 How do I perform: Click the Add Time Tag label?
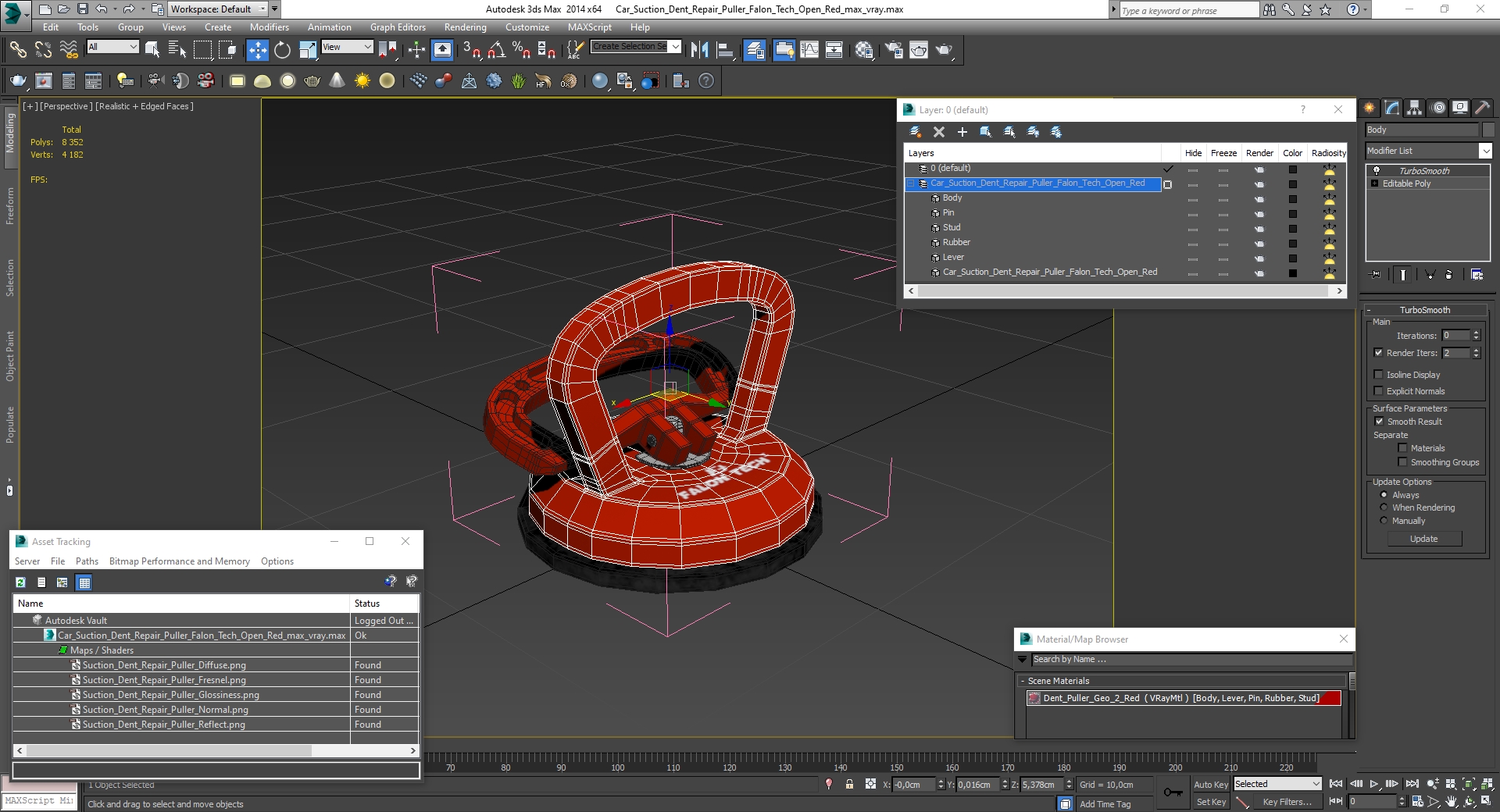(1105, 804)
